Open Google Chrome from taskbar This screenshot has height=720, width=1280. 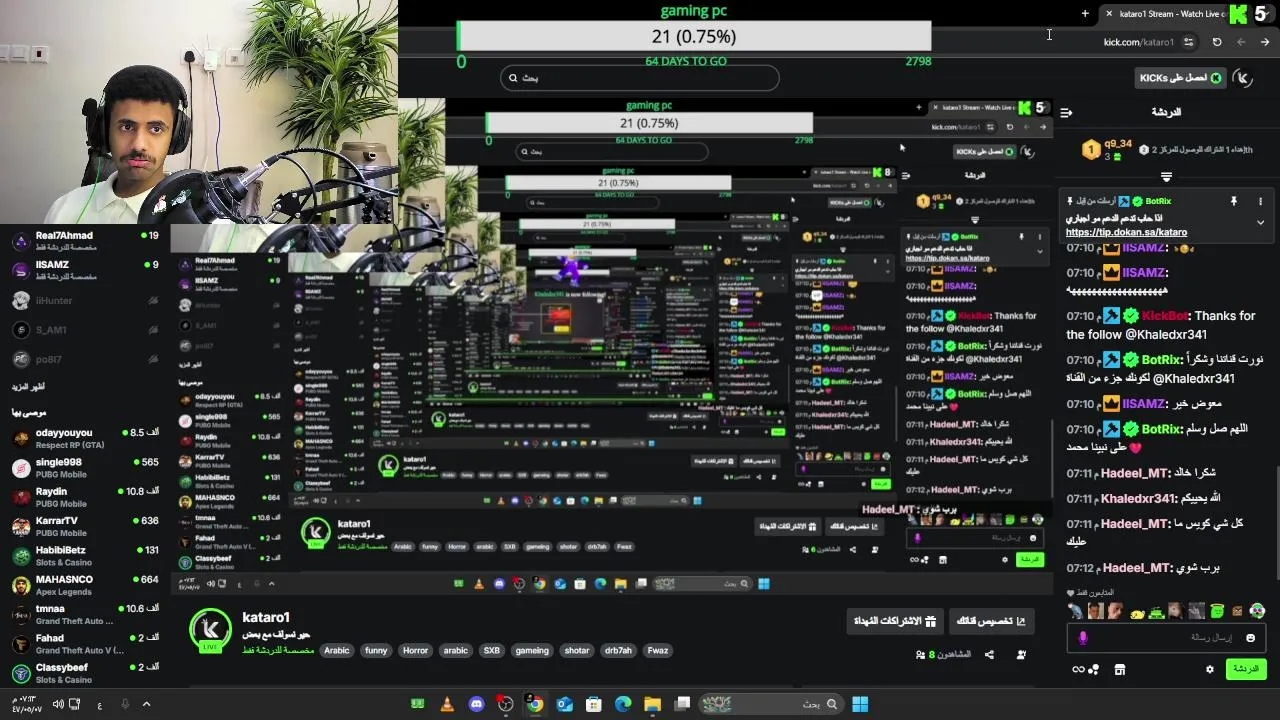[x=535, y=704]
